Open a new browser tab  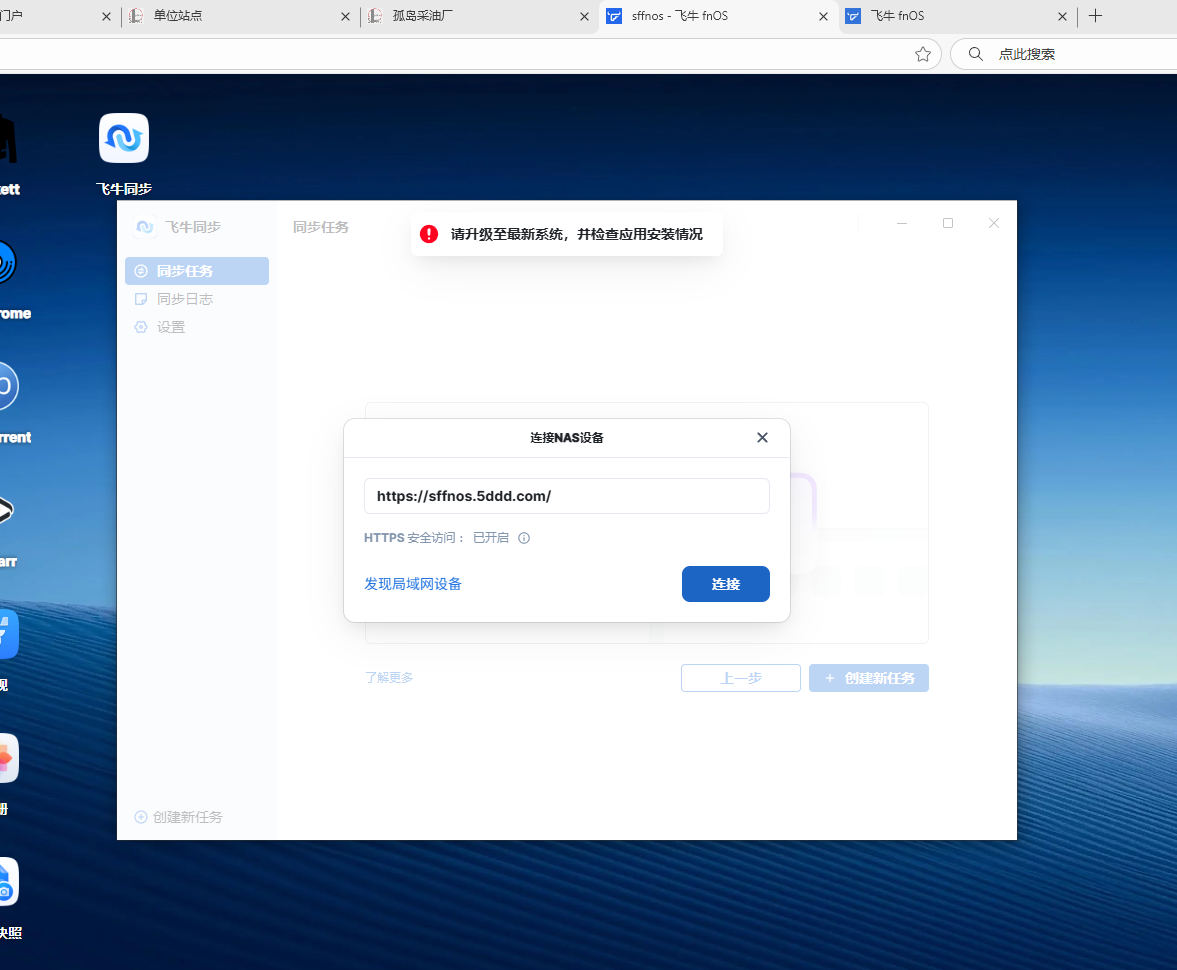point(1095,16)
